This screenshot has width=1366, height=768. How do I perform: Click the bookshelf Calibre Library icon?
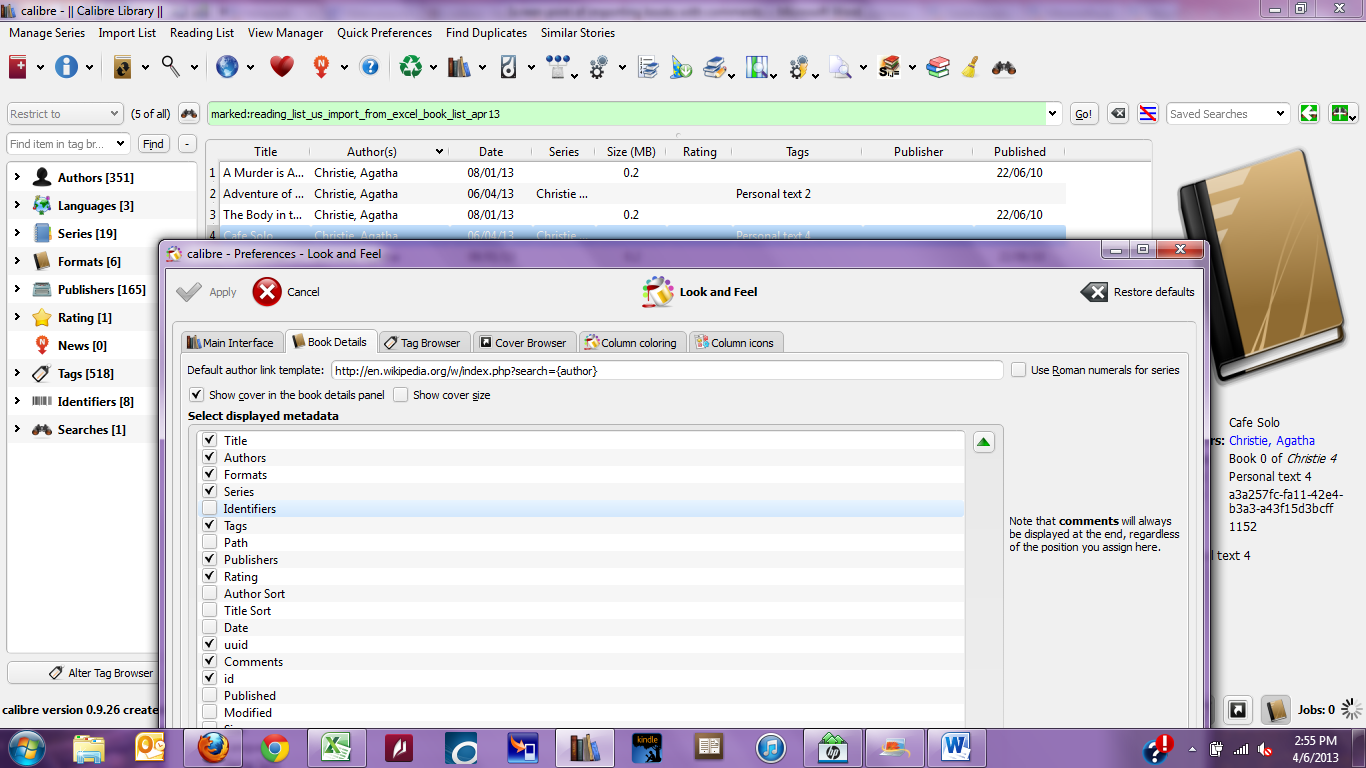[x=460, y=67]
